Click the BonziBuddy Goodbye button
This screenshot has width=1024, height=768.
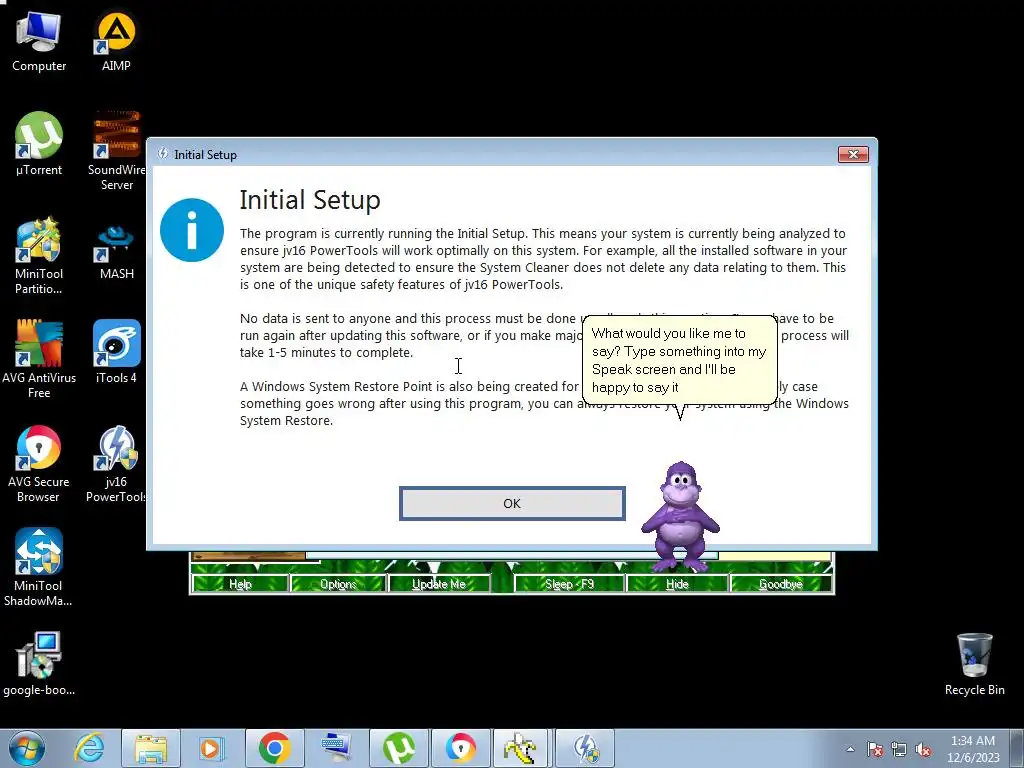click(x=780, y=584)
